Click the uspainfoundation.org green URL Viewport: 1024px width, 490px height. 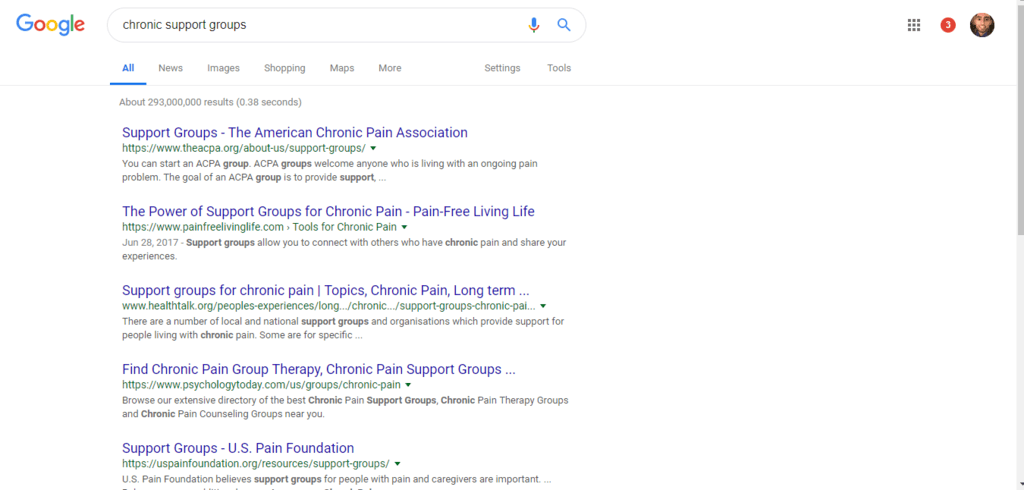[255, 464]
